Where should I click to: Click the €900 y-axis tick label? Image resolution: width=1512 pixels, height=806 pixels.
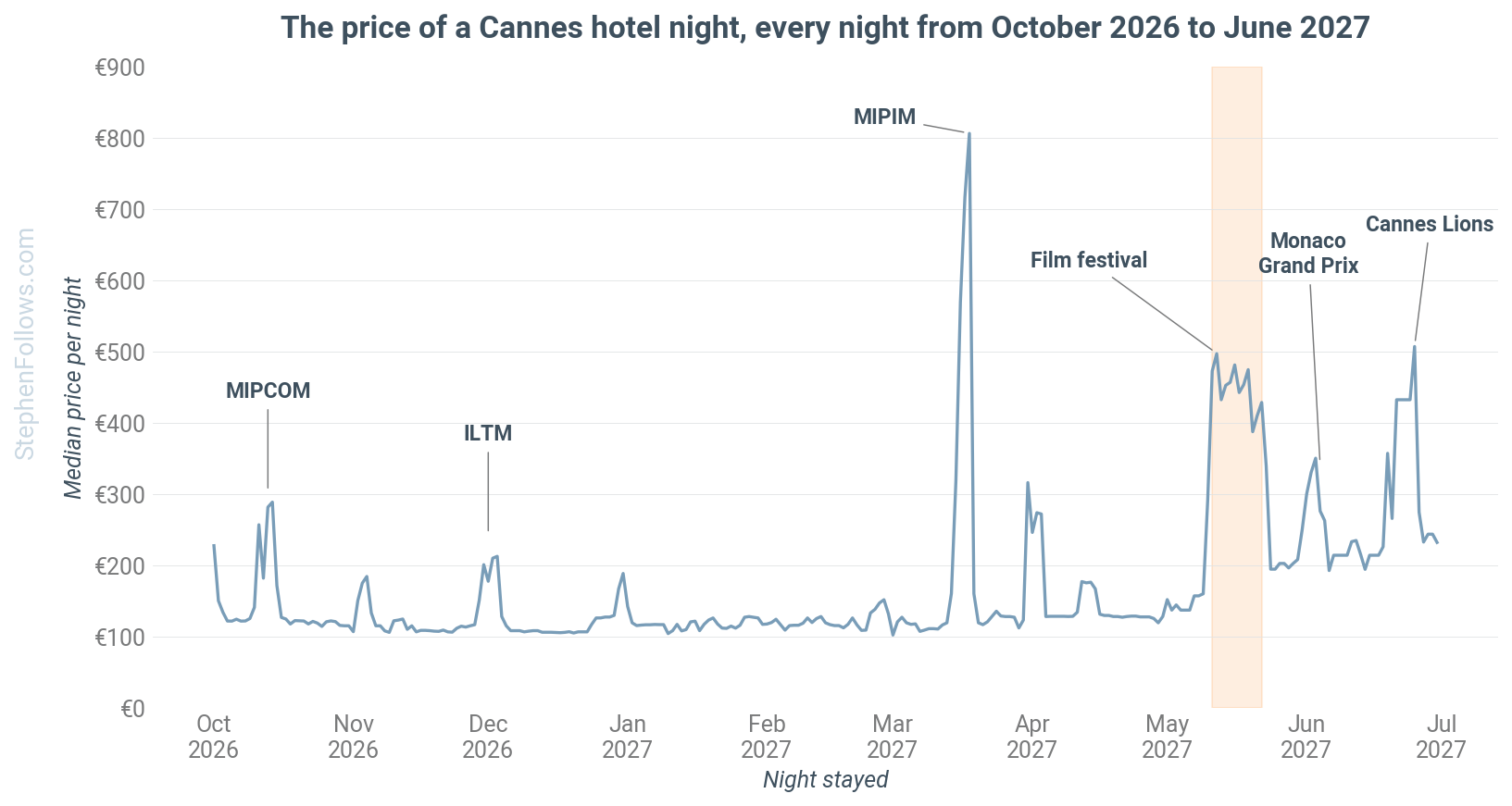[x=120, y=68]
